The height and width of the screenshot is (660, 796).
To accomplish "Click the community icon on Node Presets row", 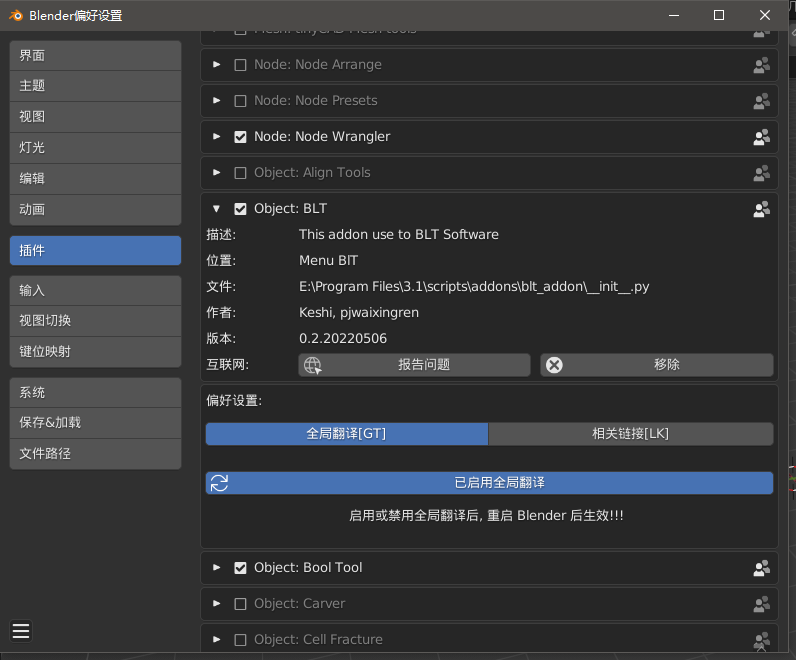I will point(762,101).
